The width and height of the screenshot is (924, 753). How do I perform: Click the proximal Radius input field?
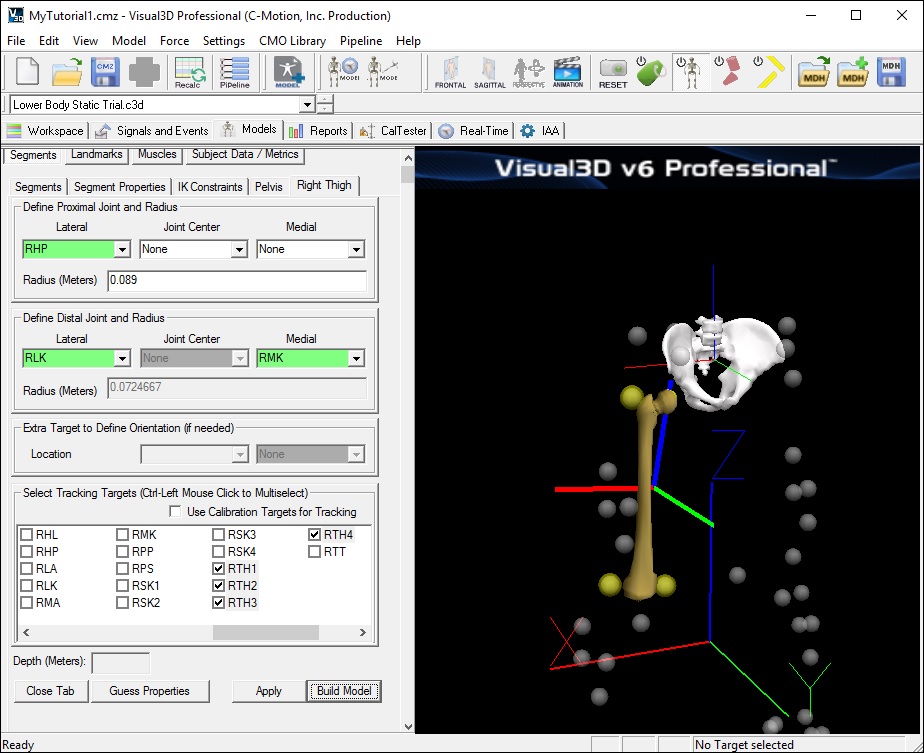[237, 281]
